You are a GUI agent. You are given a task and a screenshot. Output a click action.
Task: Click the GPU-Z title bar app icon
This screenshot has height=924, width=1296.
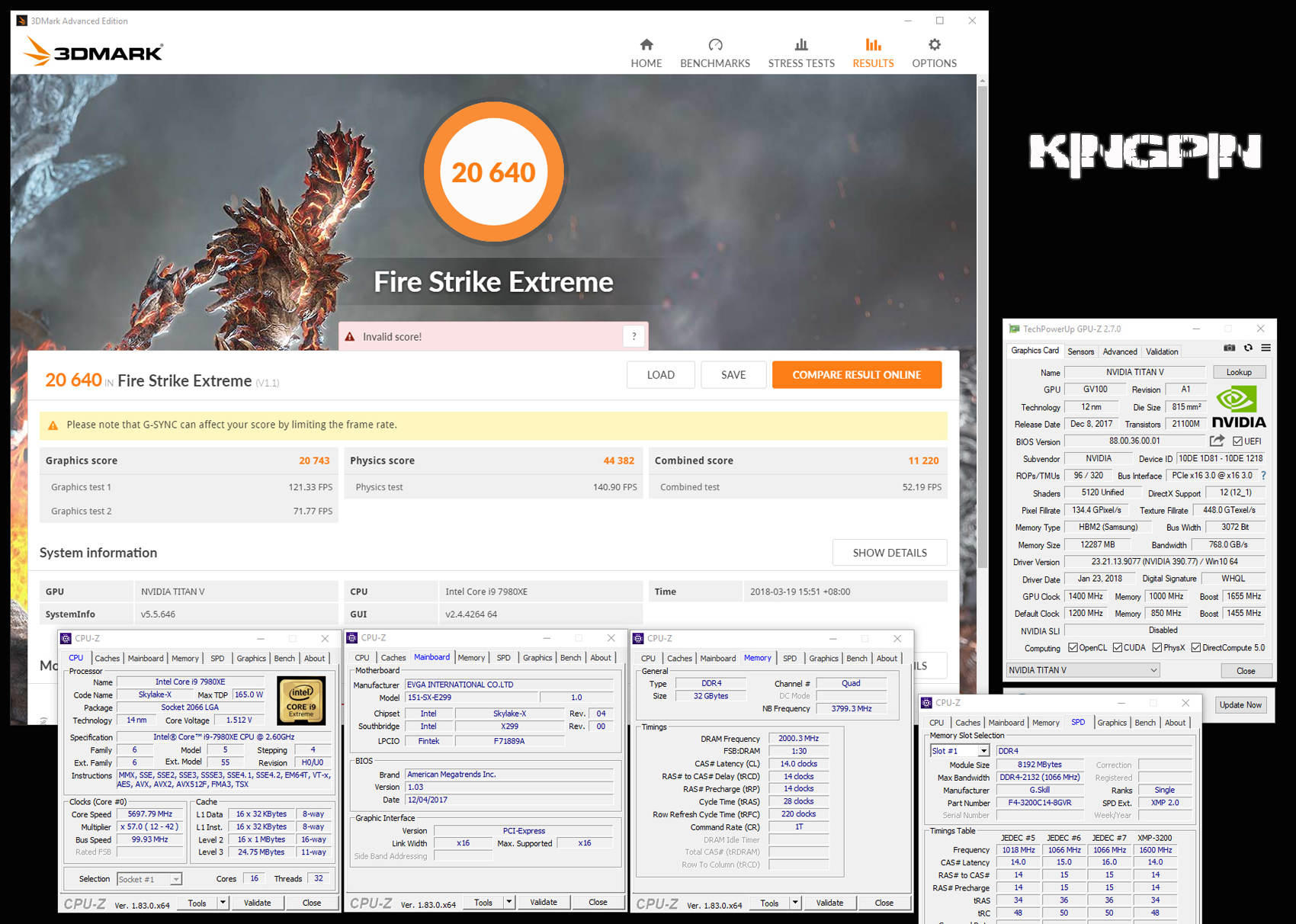(x=1014, y=329)
